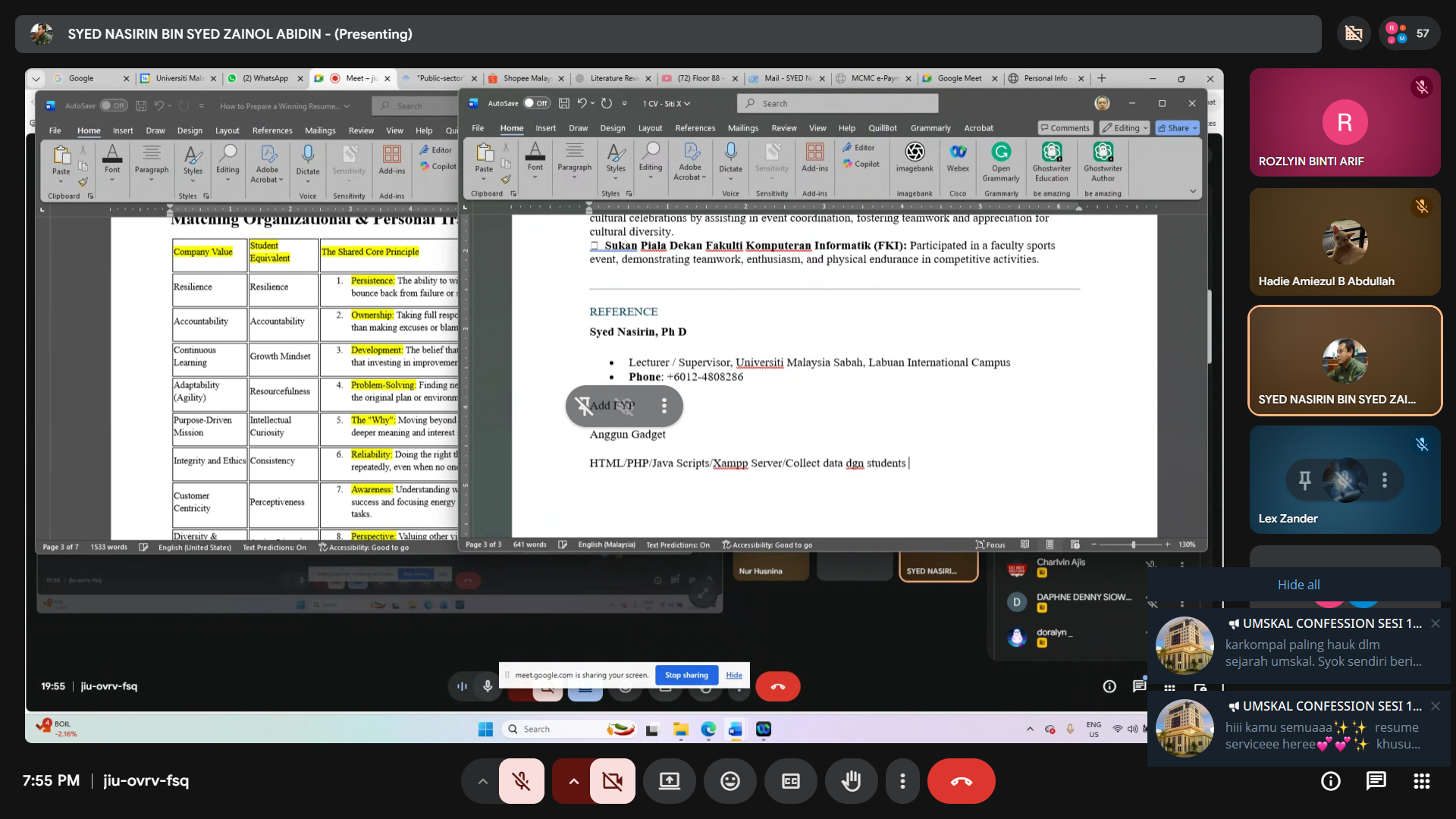The image size is (1456, 819).
Task: Open the References tab in CV Word window
Action: click(x=695, y=128)
